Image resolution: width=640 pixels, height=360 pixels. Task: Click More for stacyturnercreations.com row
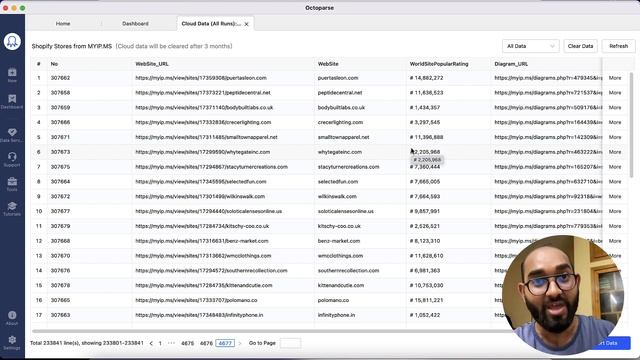click(615, 167)
